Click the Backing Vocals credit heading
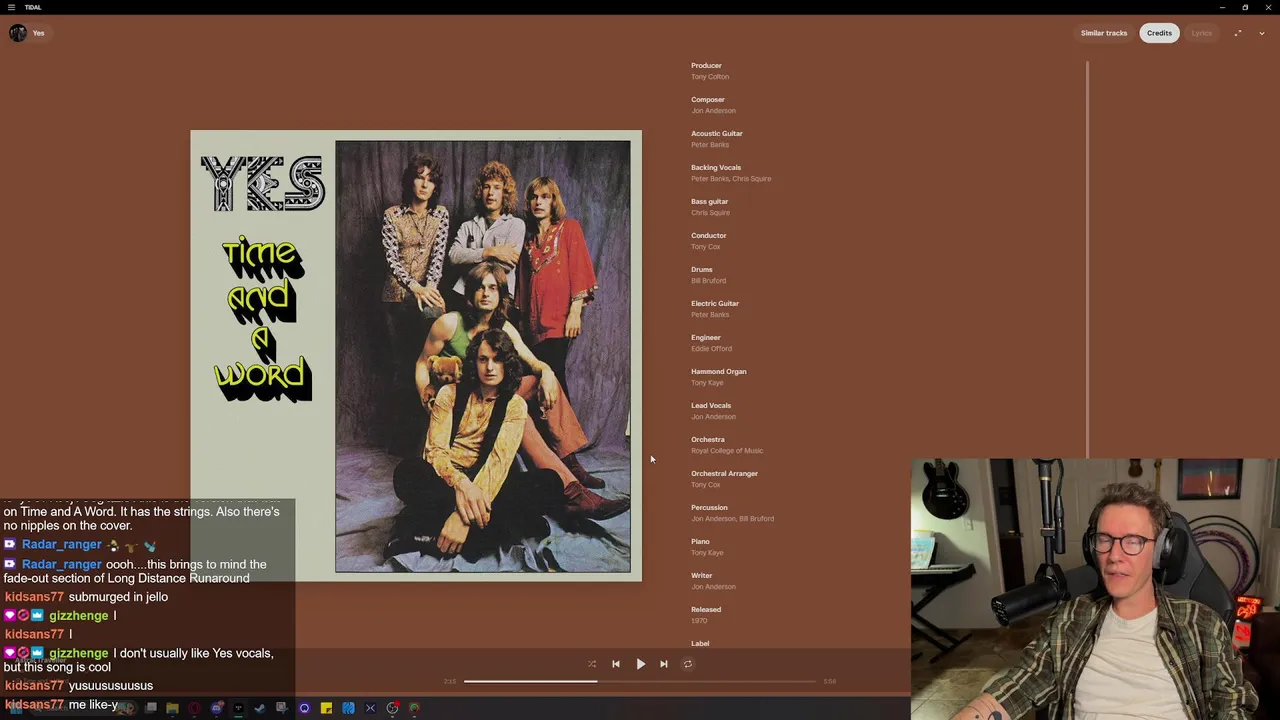Image resolution: width=1280 pixels, height=720 pixels. (x=716, y=168)
